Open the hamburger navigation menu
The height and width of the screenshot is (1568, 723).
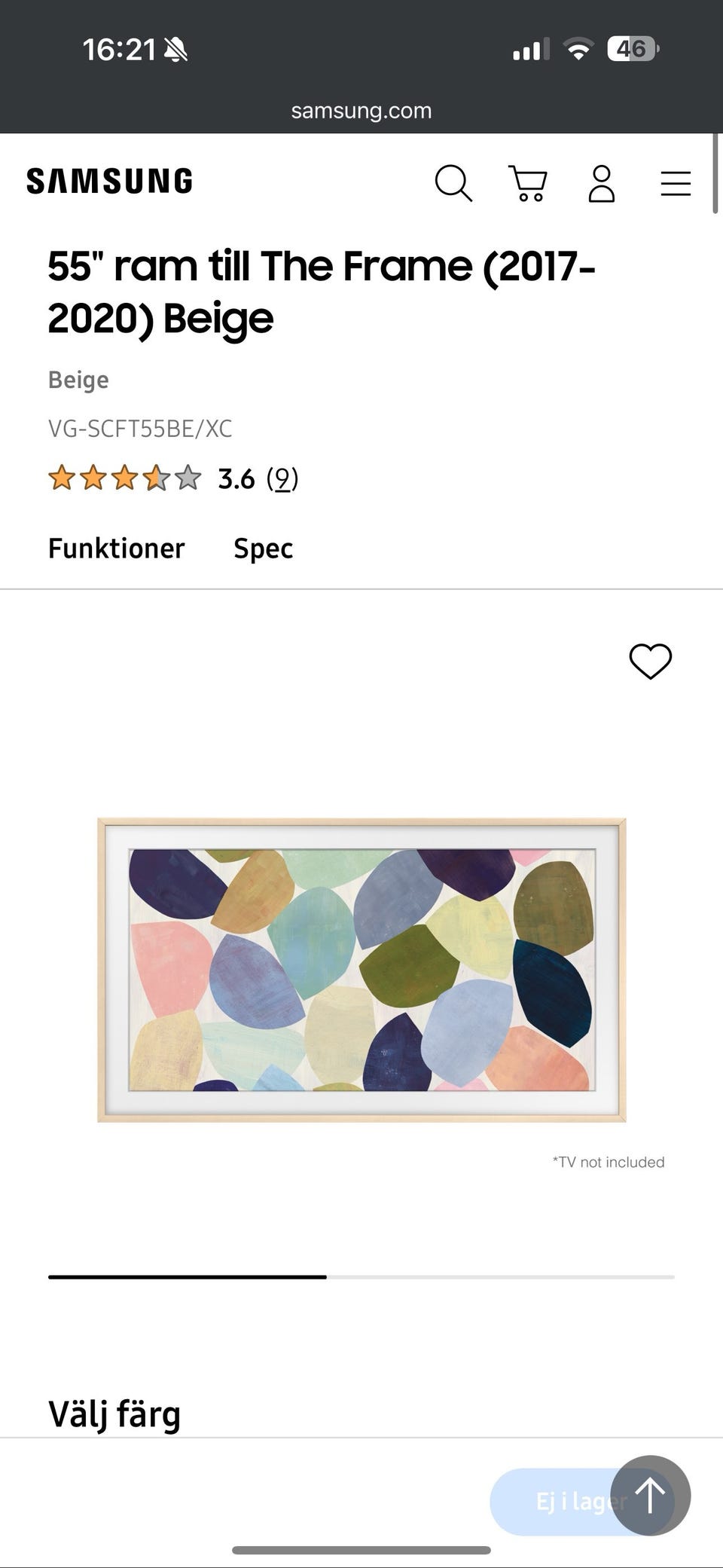tap(675, 182)
